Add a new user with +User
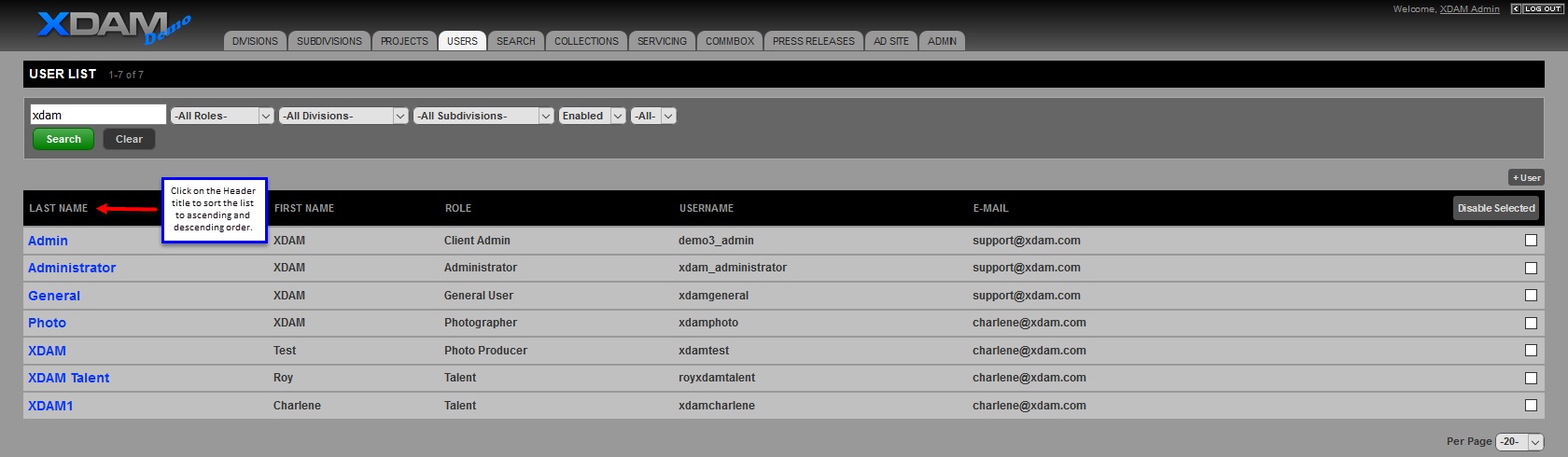Viewport: 1568px width, 457px height. tap(1526, 177)
